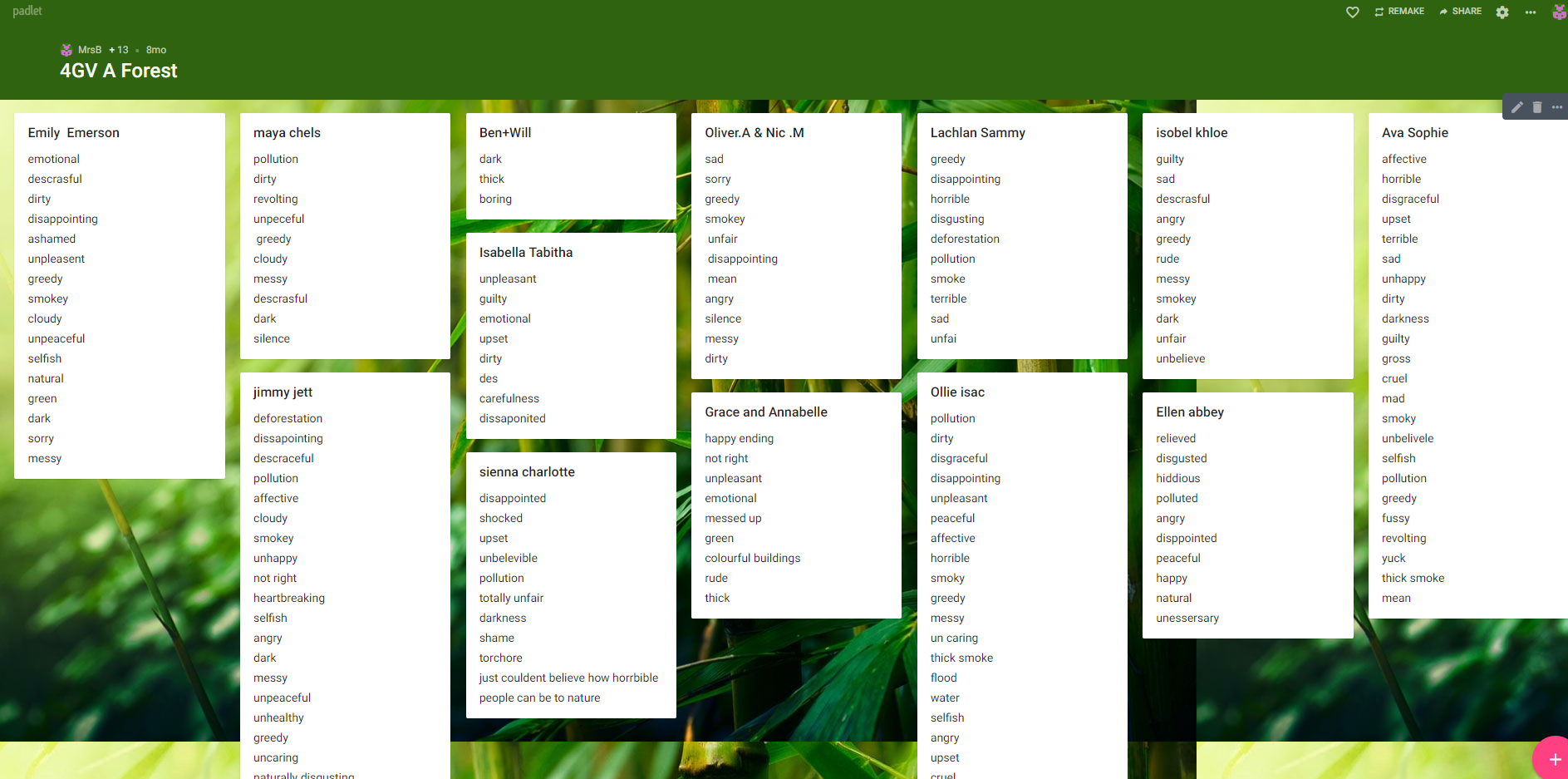Click 'ashamed' in Emily Emerson post

pyautogui.click(x=52, y=239)
